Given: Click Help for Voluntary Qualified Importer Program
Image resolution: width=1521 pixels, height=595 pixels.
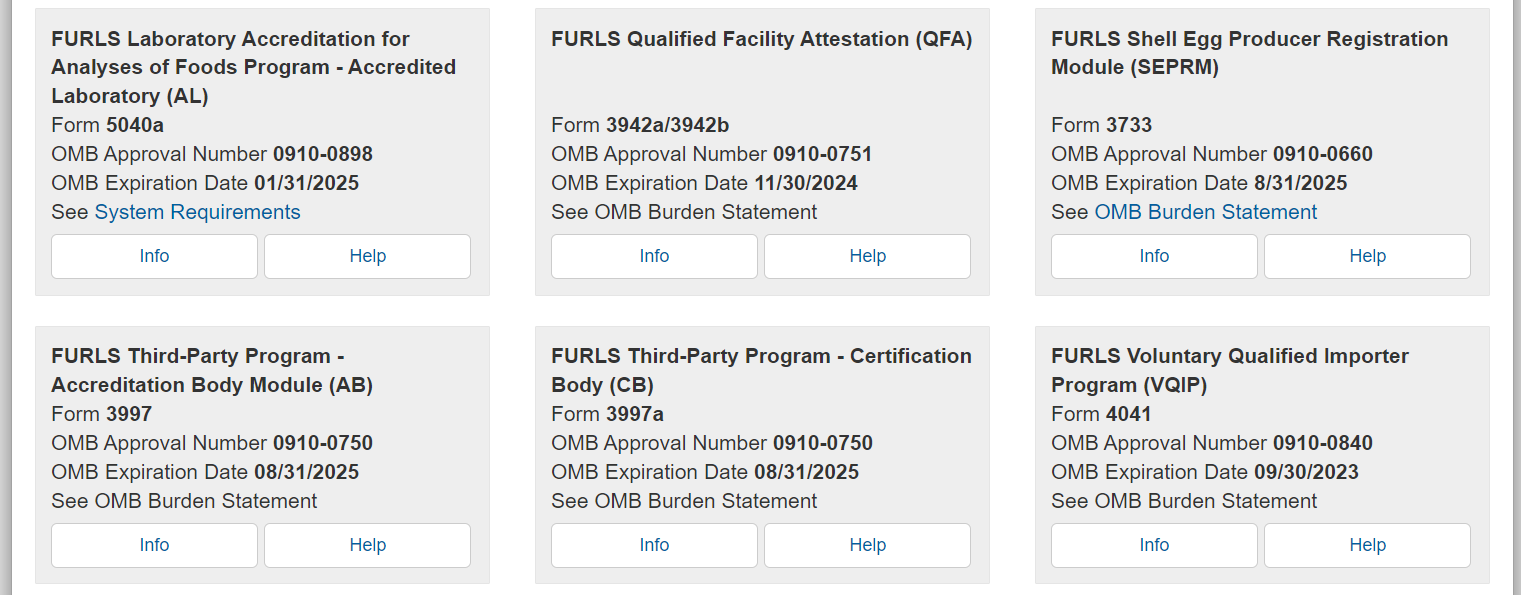Looking at the screenshot, I should (x=1367, y=545).
